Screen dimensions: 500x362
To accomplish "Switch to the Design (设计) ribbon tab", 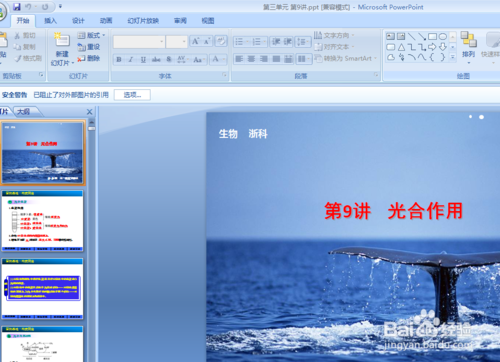I will tap(78, 21).
